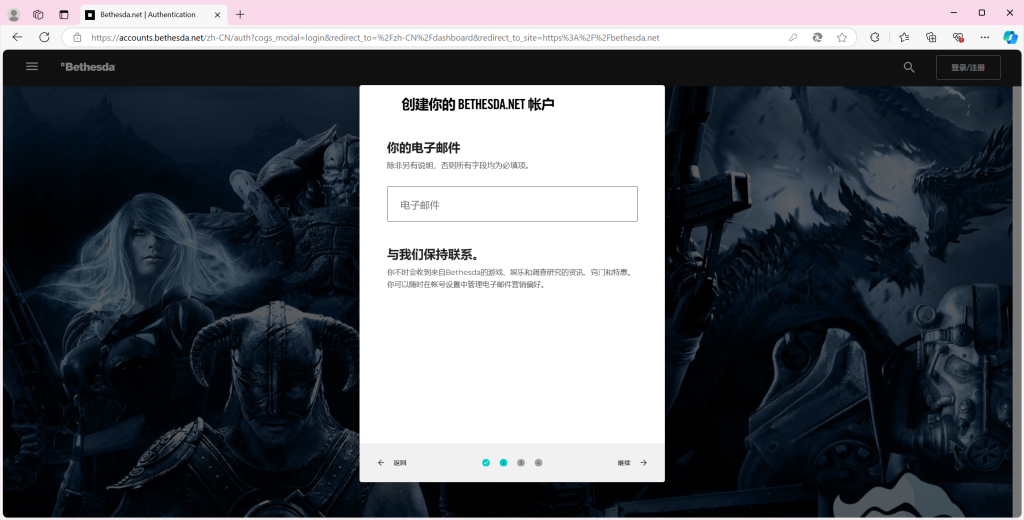Open Settings and more menu
Screen dimensions: 1024x520
click(x=985, y=38)
